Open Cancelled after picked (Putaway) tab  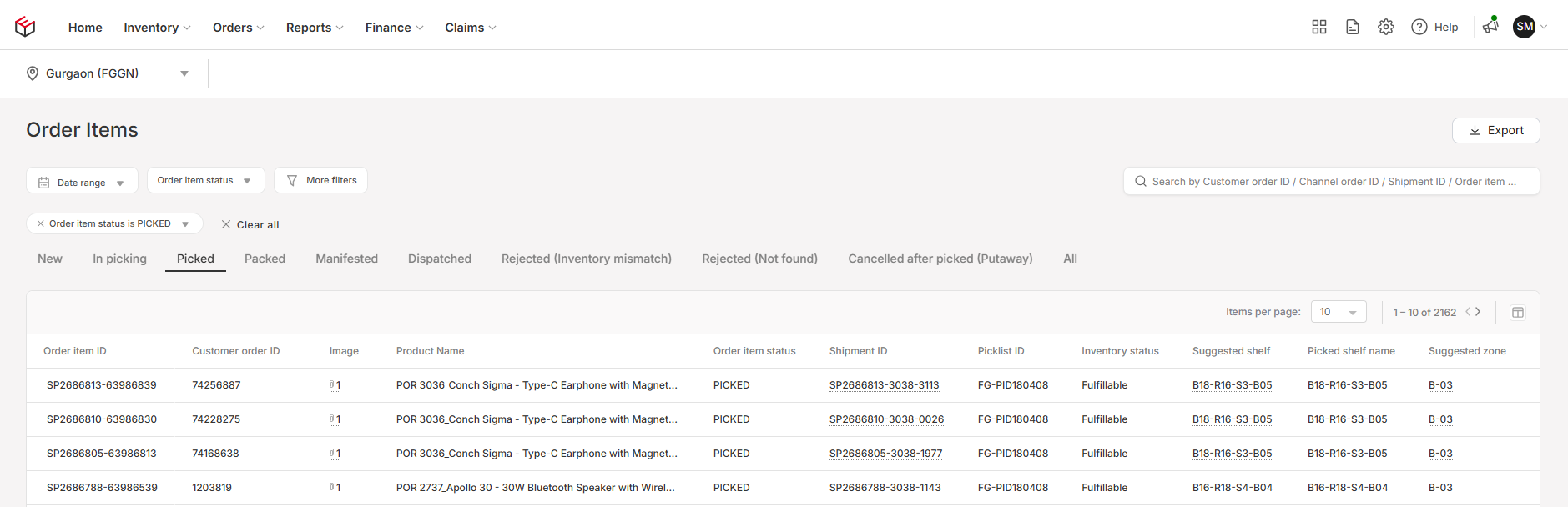pos(940,259)
